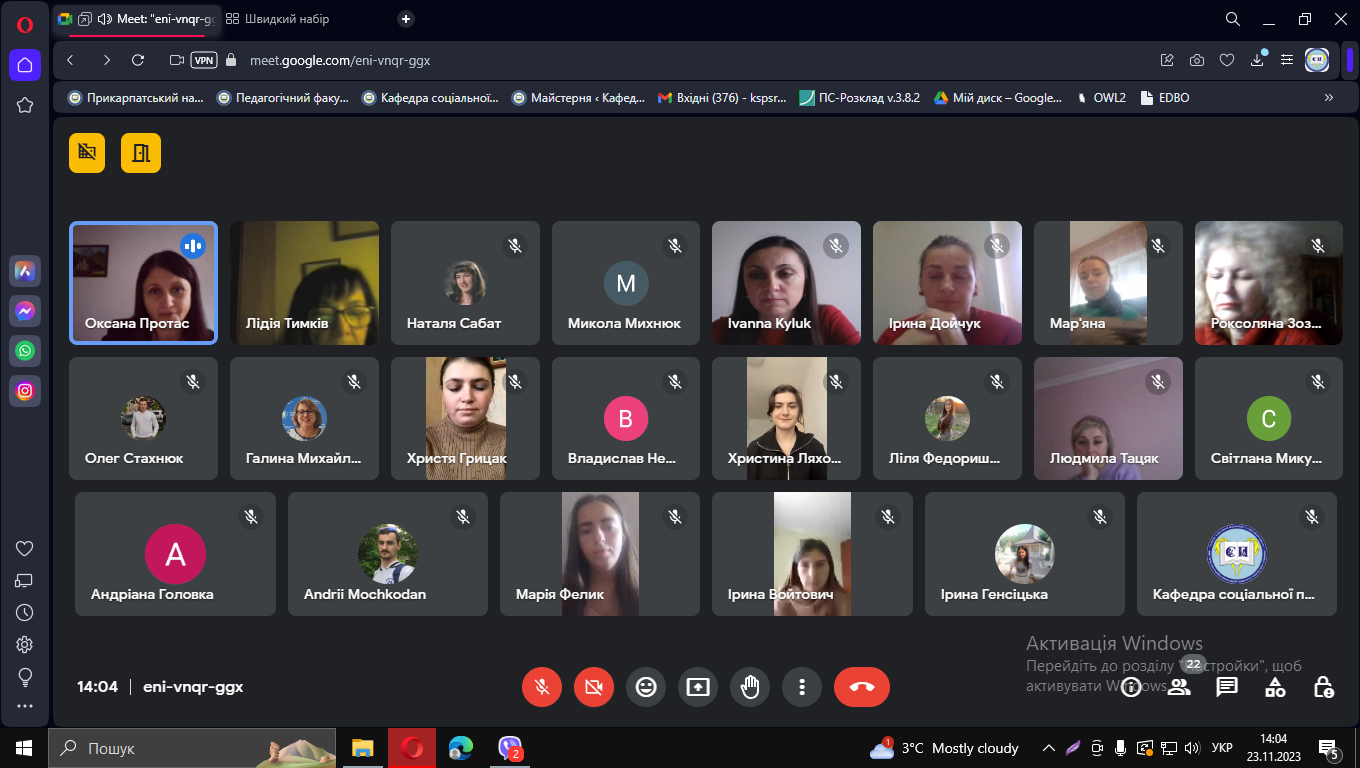The width and height of the screenshot is (1360, 768).
Task: Open the Activities shapes icon
Action: tap(1275, 687)
